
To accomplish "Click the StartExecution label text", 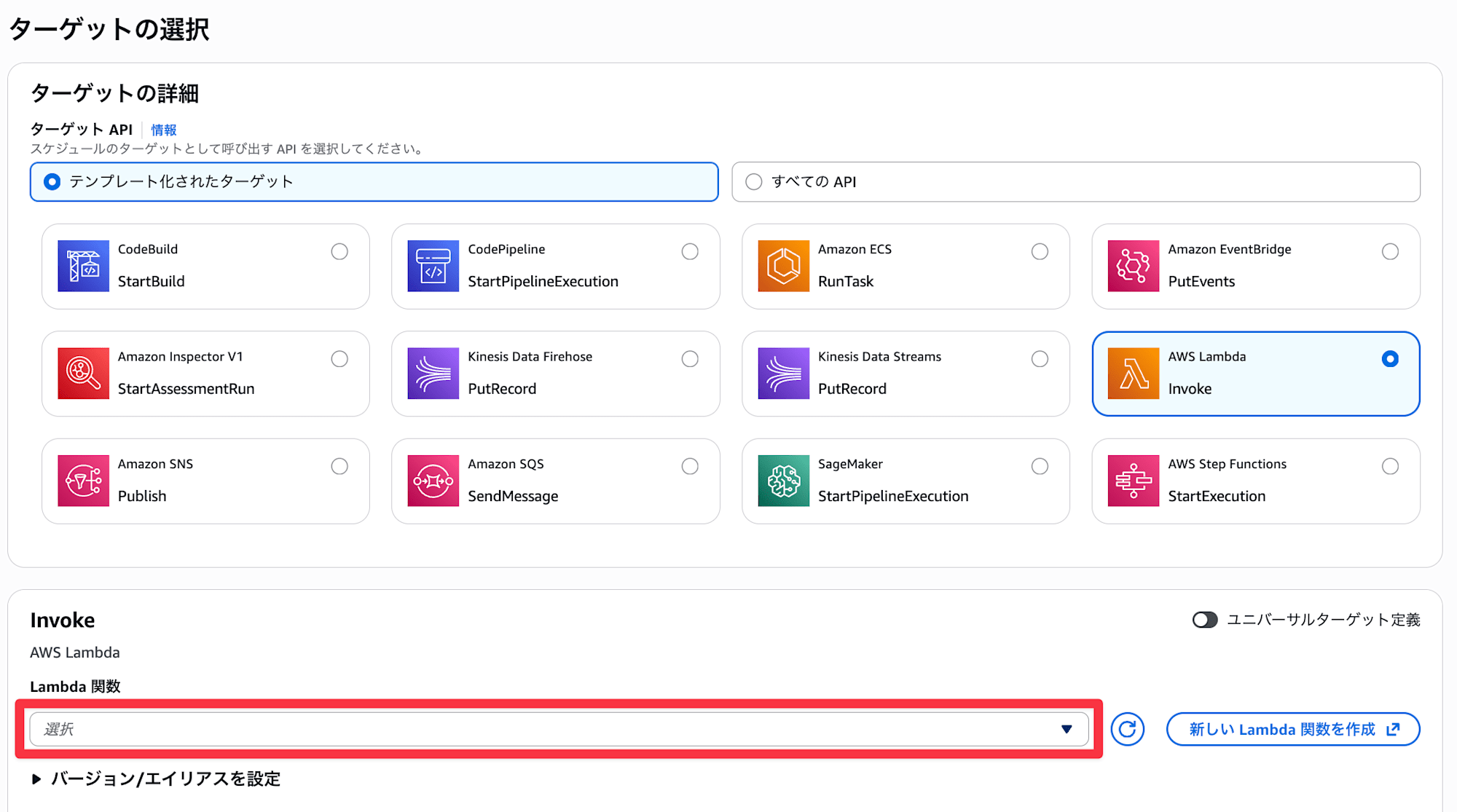I will pyautogui.click(x=1217, y=496).
